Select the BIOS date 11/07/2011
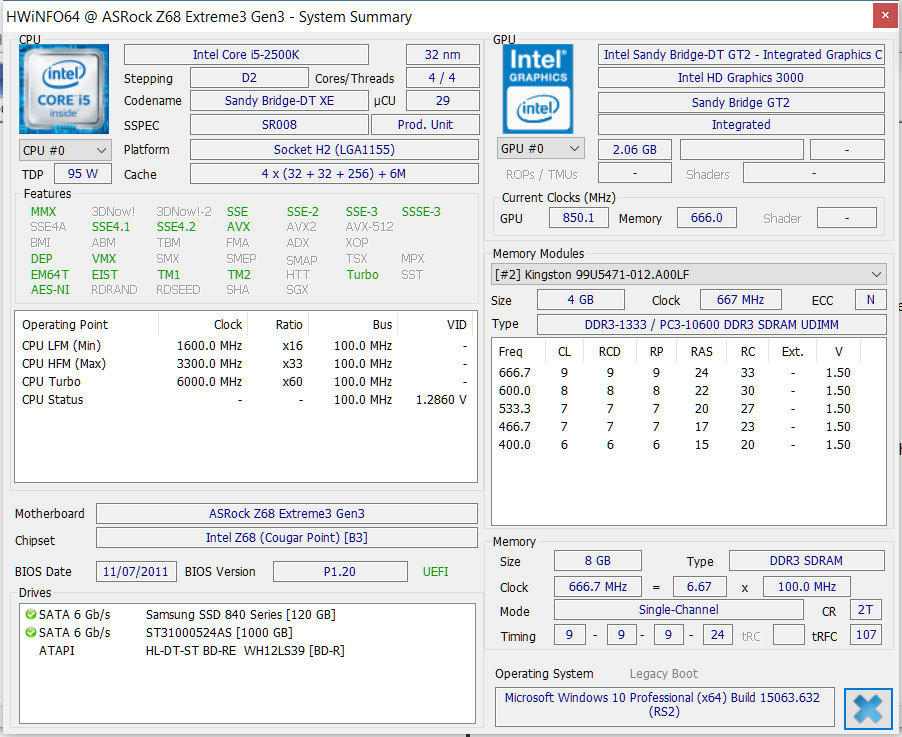Viewport: 902px width, 737px height. 136,572
